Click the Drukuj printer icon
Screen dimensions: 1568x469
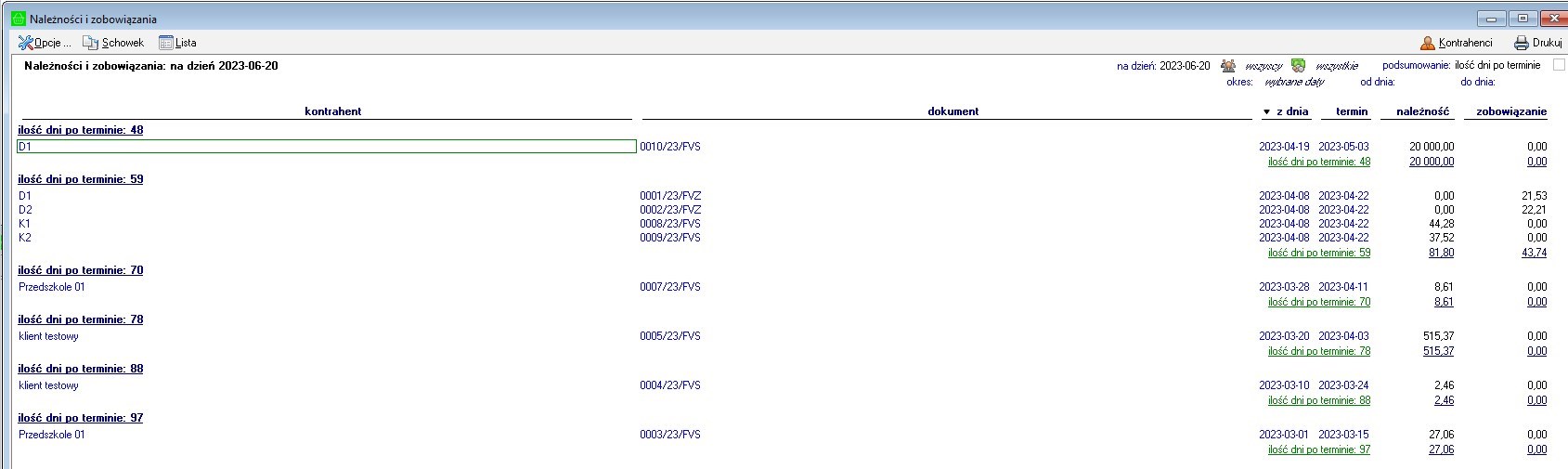(1522, 43)
